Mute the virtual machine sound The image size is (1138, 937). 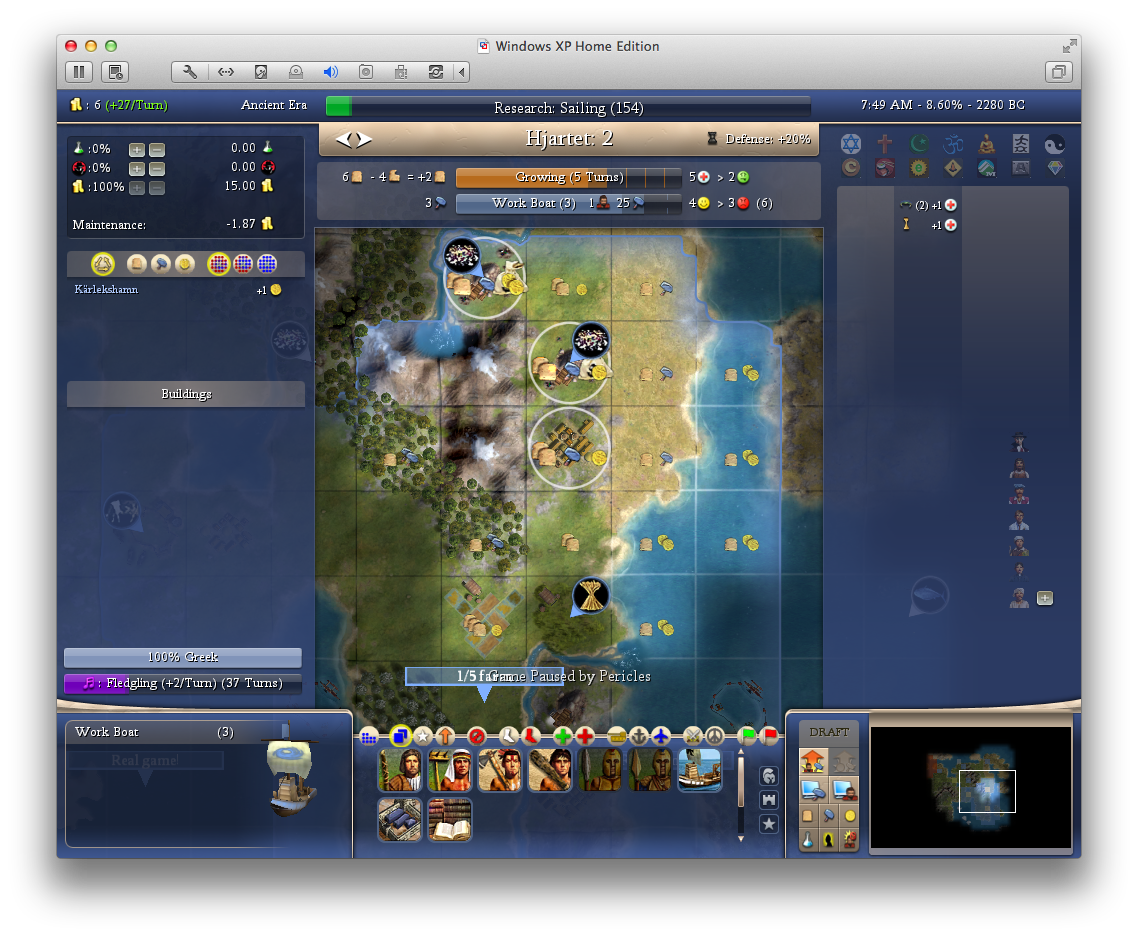point(331,72)
